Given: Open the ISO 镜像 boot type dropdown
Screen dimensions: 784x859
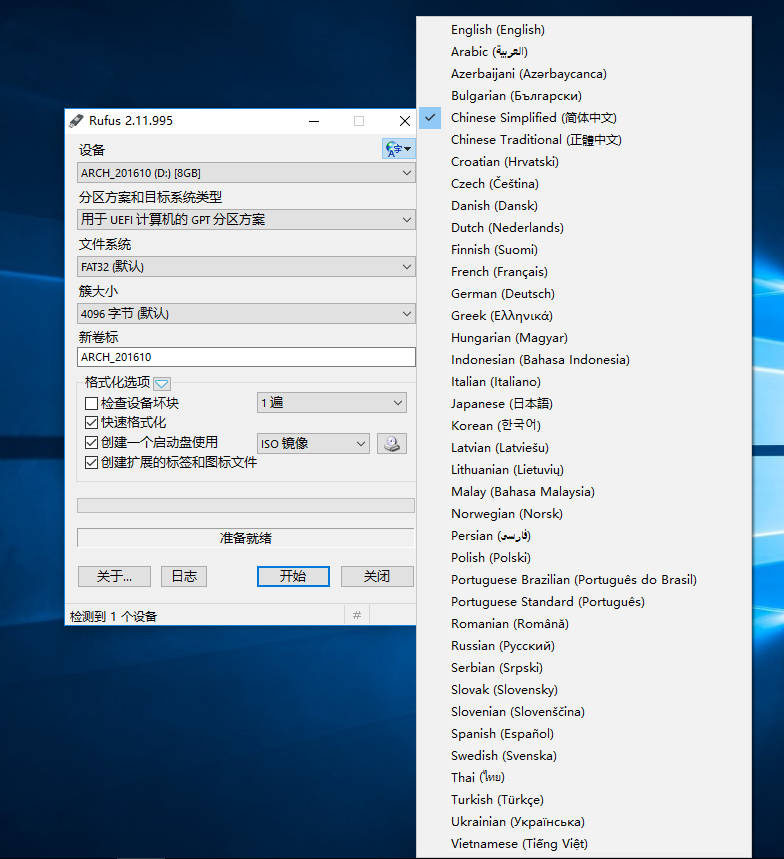Looking at the screenshot, I should pos(313,443).
